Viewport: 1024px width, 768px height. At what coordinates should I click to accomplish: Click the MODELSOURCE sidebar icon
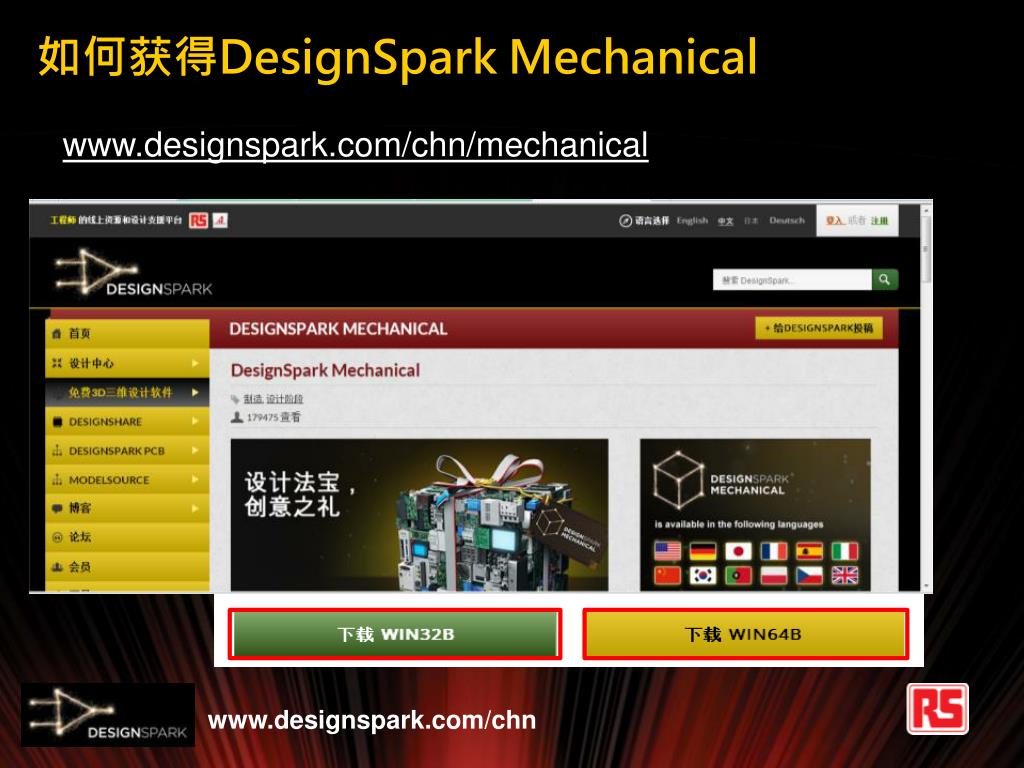coord(57,480)
